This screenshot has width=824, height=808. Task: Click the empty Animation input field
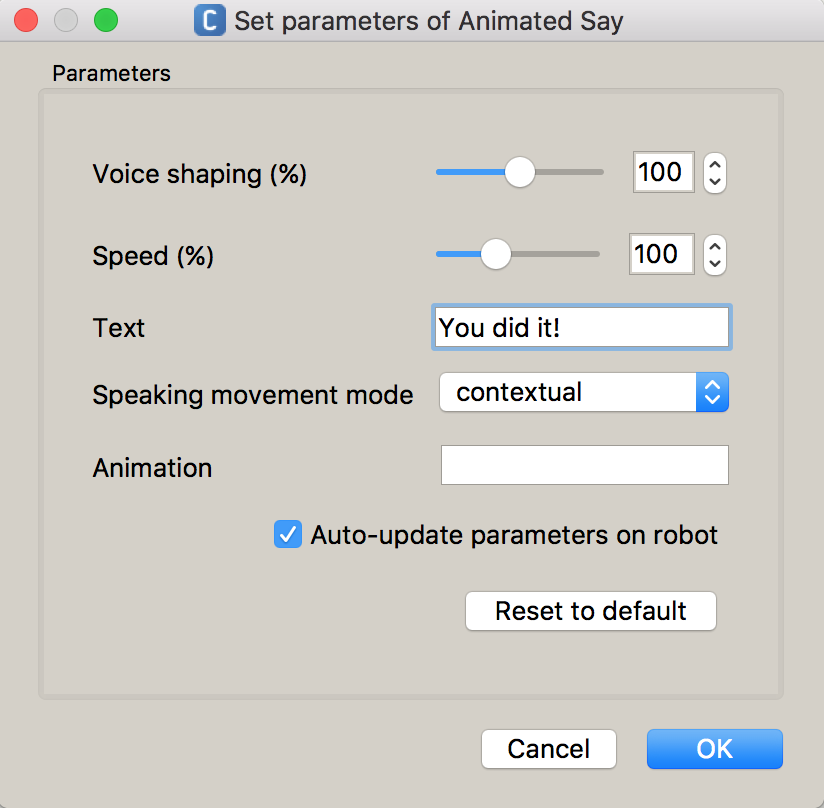tap(584, 466)
